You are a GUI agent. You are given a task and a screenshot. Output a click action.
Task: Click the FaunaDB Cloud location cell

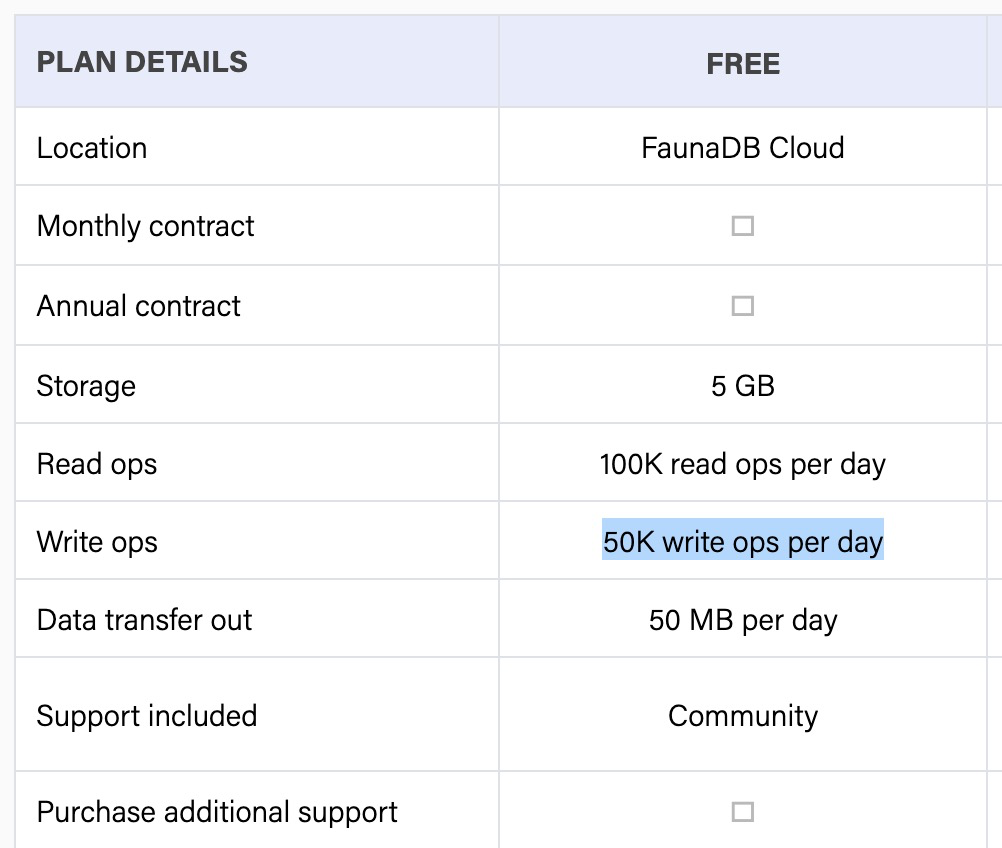click(x=742, y=148)
